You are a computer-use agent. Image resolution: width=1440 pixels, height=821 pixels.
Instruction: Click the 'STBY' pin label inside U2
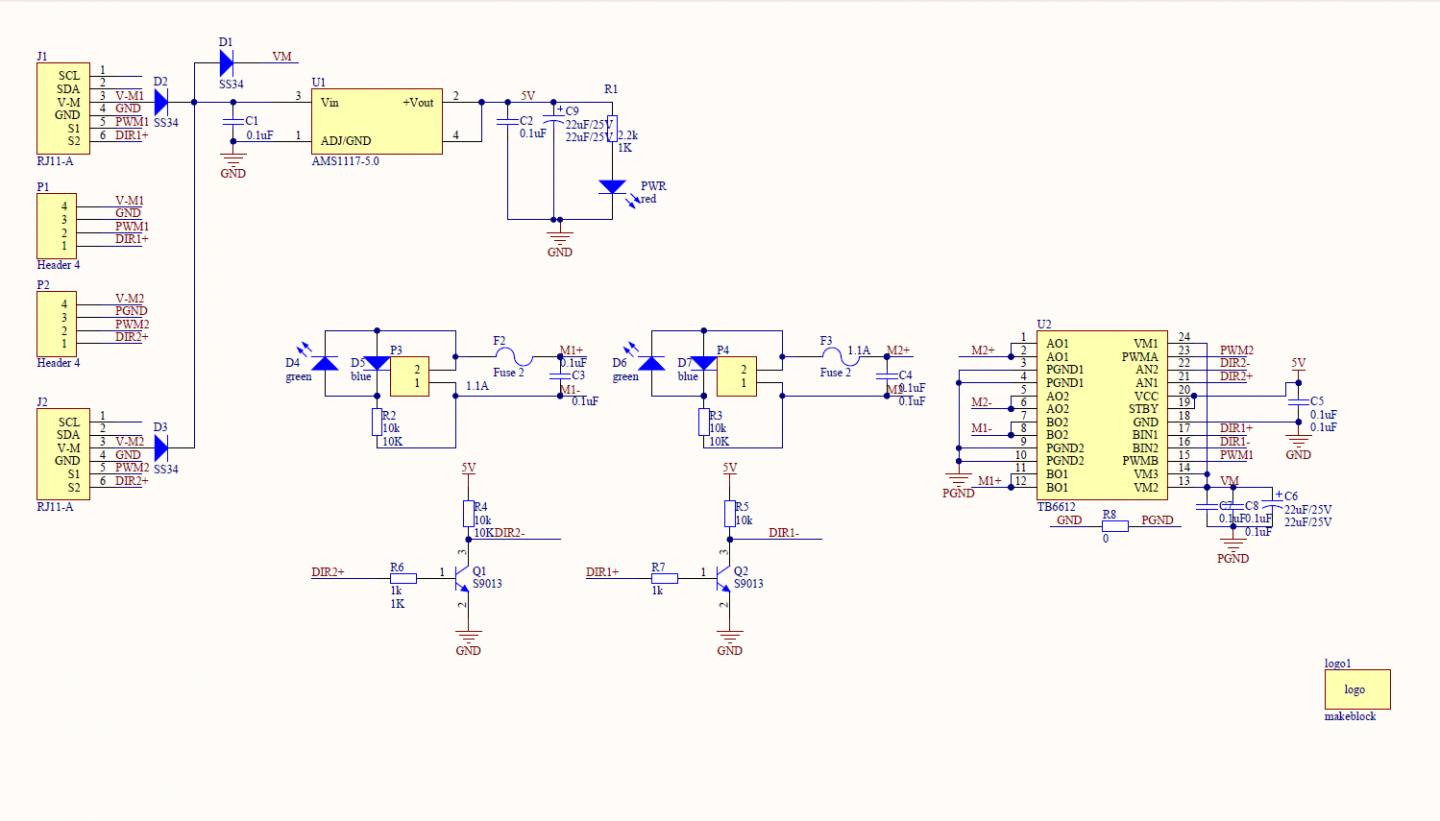coord(1143,409)
